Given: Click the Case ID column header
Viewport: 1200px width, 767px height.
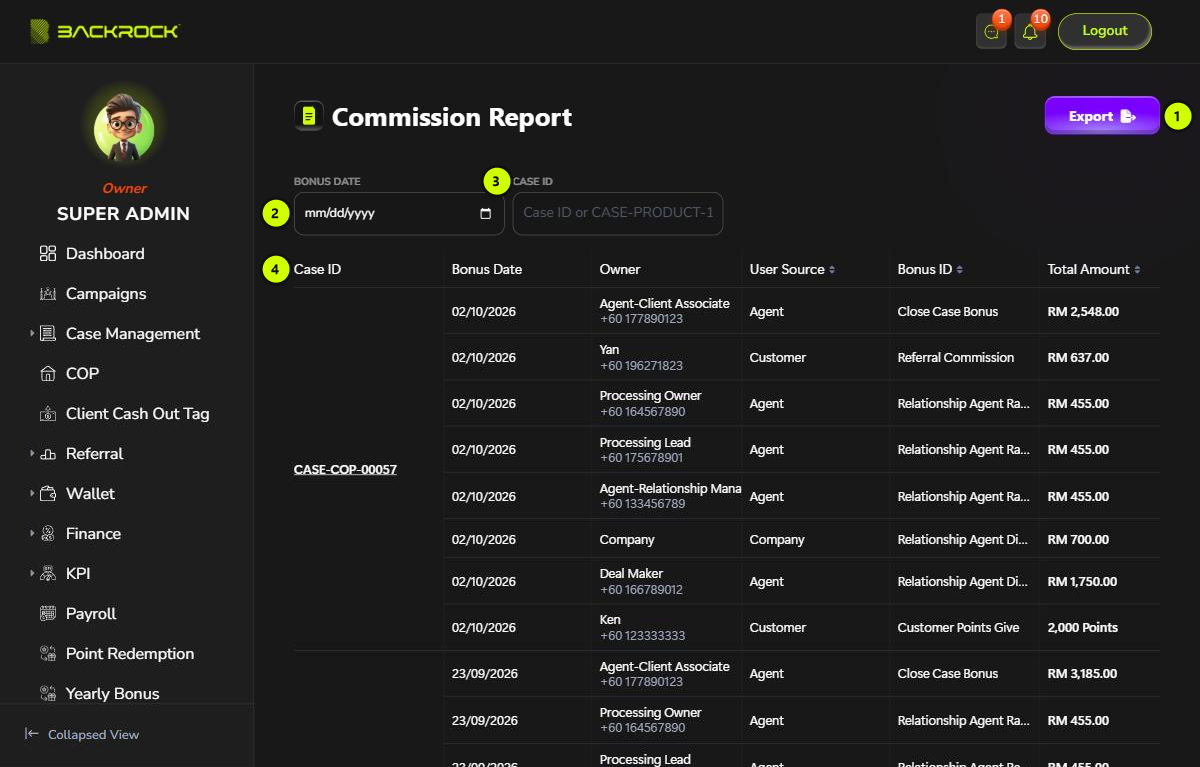Looking at the screenshot, I should pos(317,269).
